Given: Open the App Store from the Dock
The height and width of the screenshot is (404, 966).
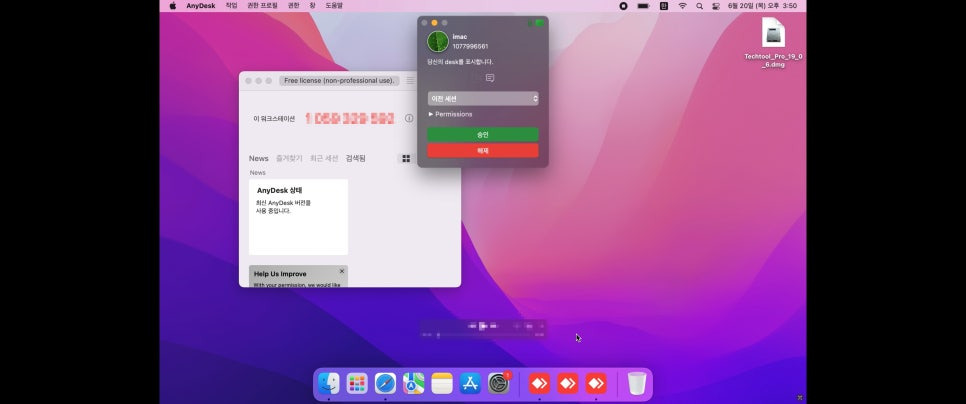Looking at the screenshot, I should coord(470,384).
